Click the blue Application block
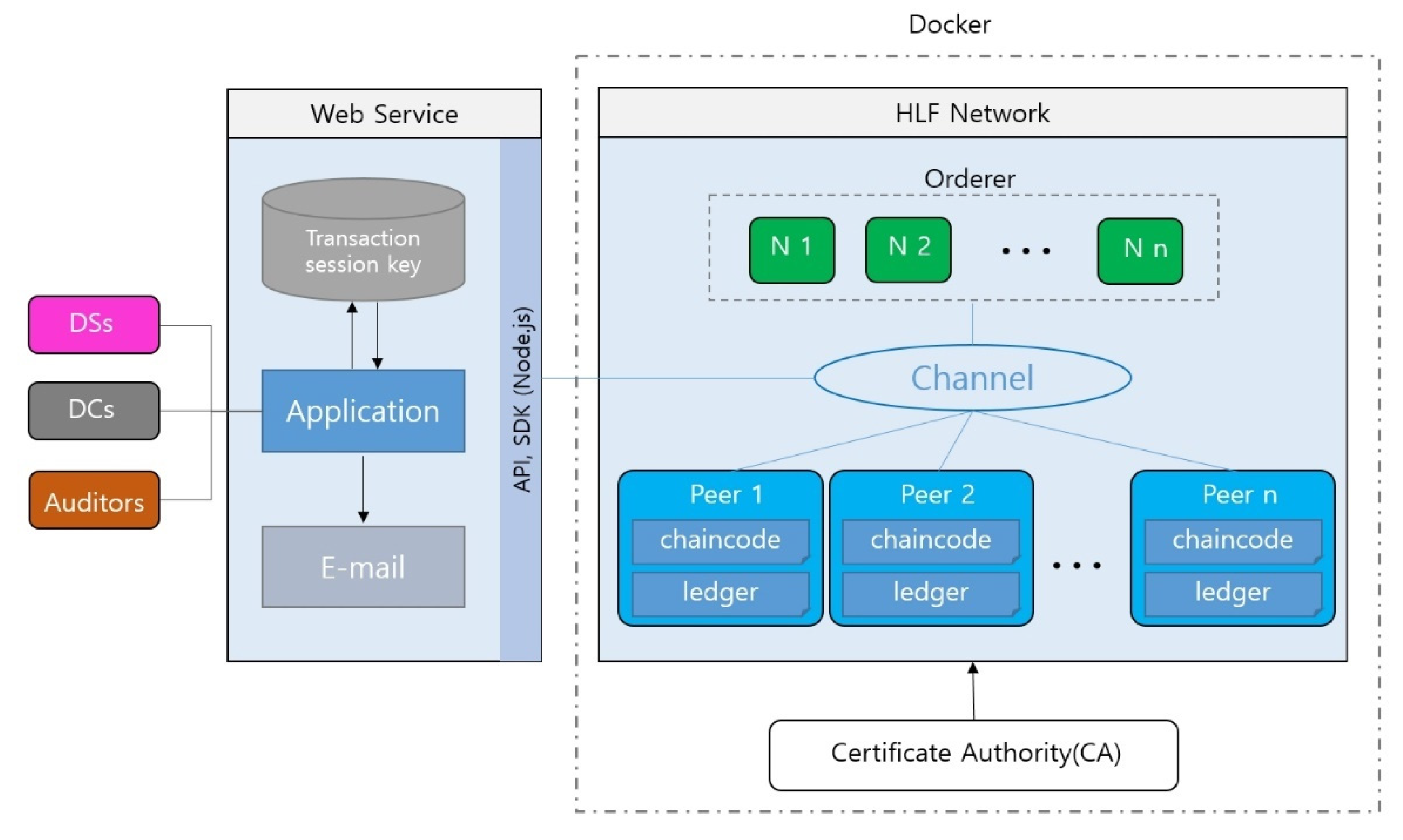 pos(363,411)
